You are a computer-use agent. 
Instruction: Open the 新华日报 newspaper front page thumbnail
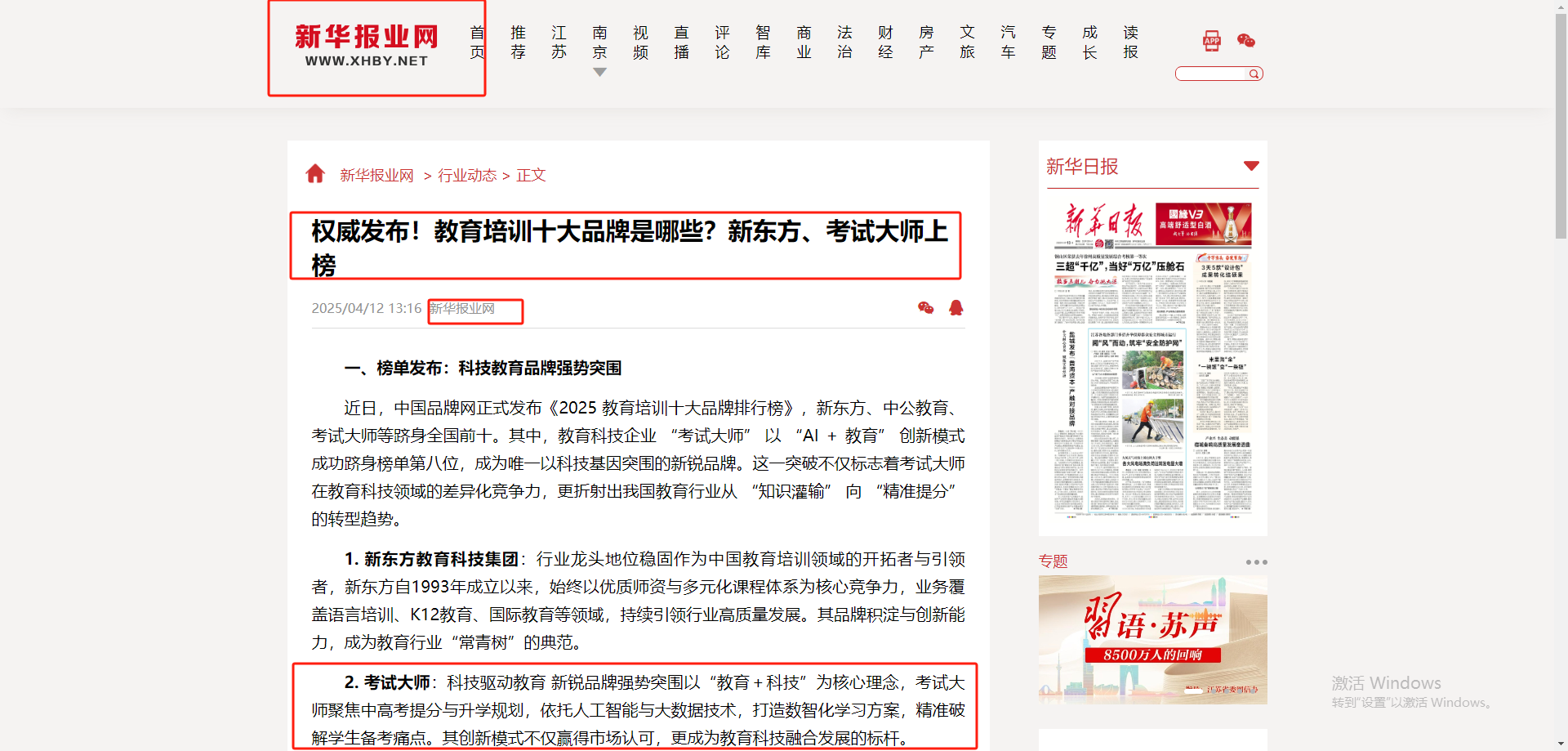pyautogui.click(x=1152, y=360)
